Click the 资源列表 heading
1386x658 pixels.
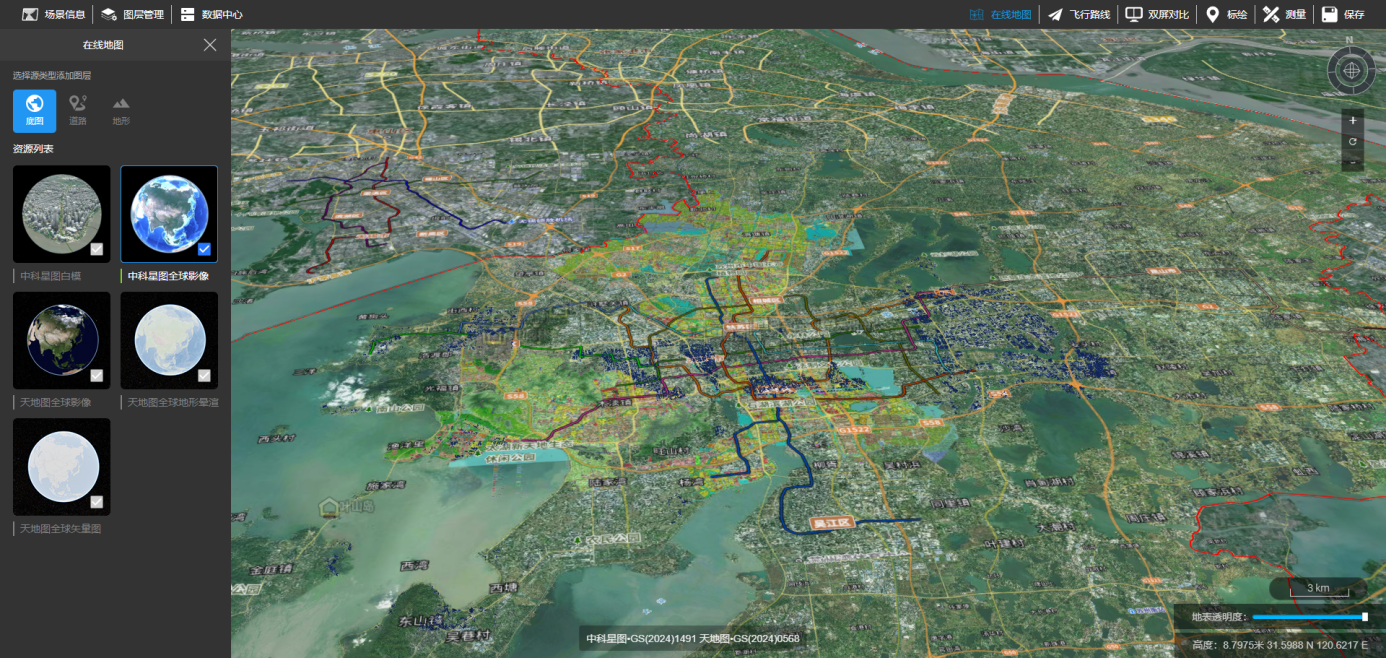(x=33, y=149)
